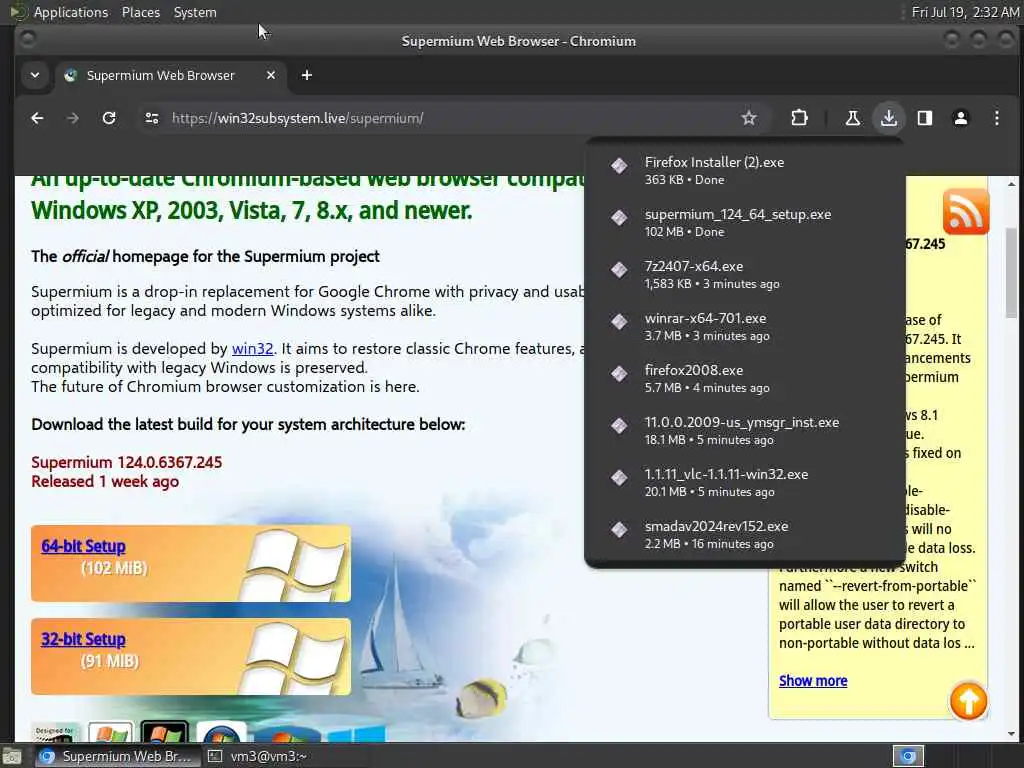
Task: Click file icon beside smadav2024rev152.exe
Action: [619, 529]
